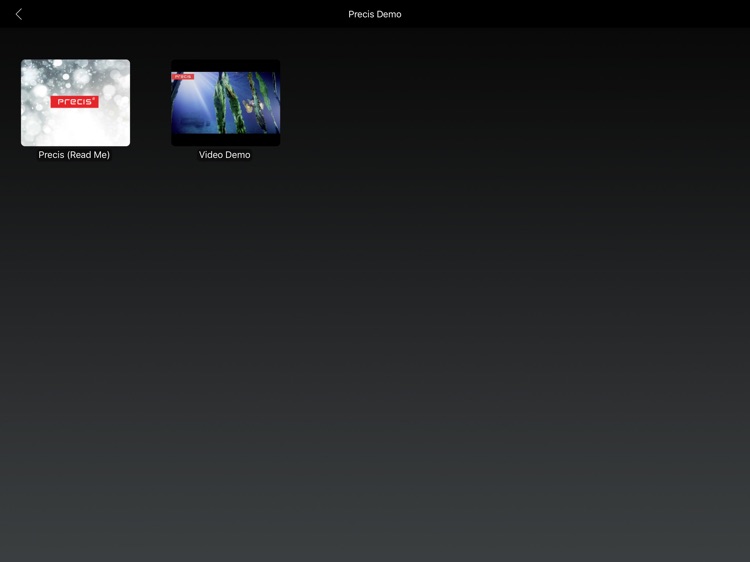Open the Video Demo thumbnail
The width and height of the screenshot is (750, 562).
click(225, 102)
